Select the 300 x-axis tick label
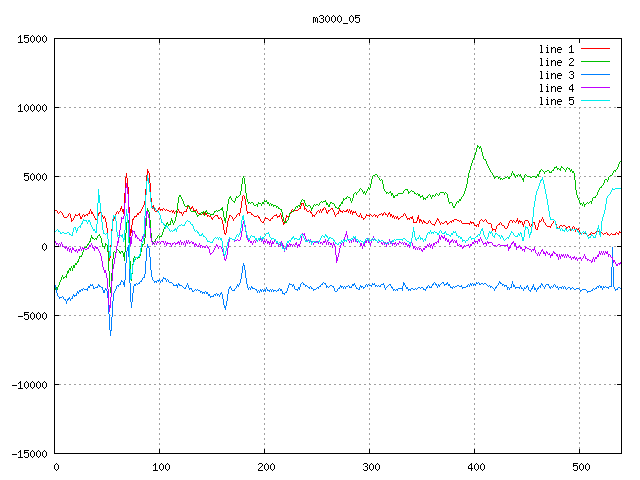 point(370,467)
